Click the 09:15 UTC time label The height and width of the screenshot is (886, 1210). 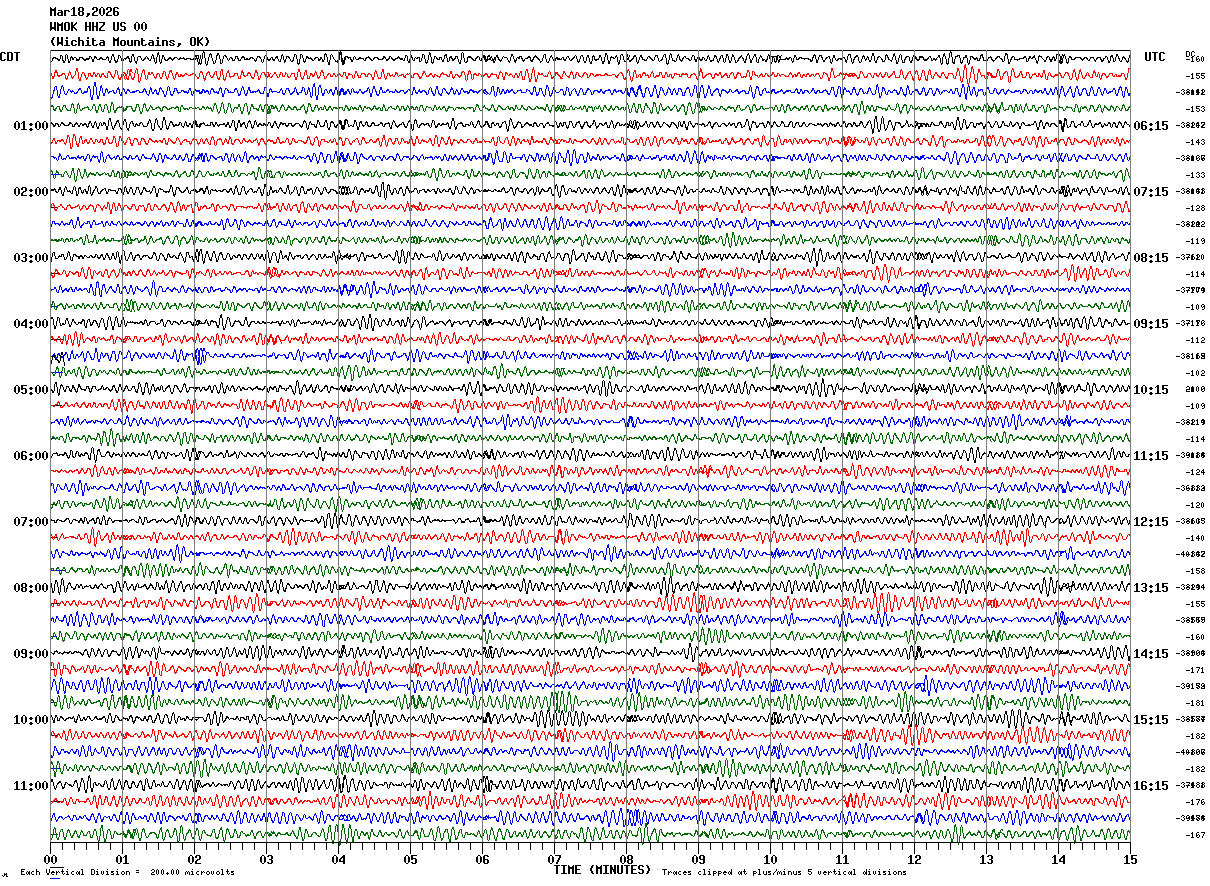click(1151, 324)
